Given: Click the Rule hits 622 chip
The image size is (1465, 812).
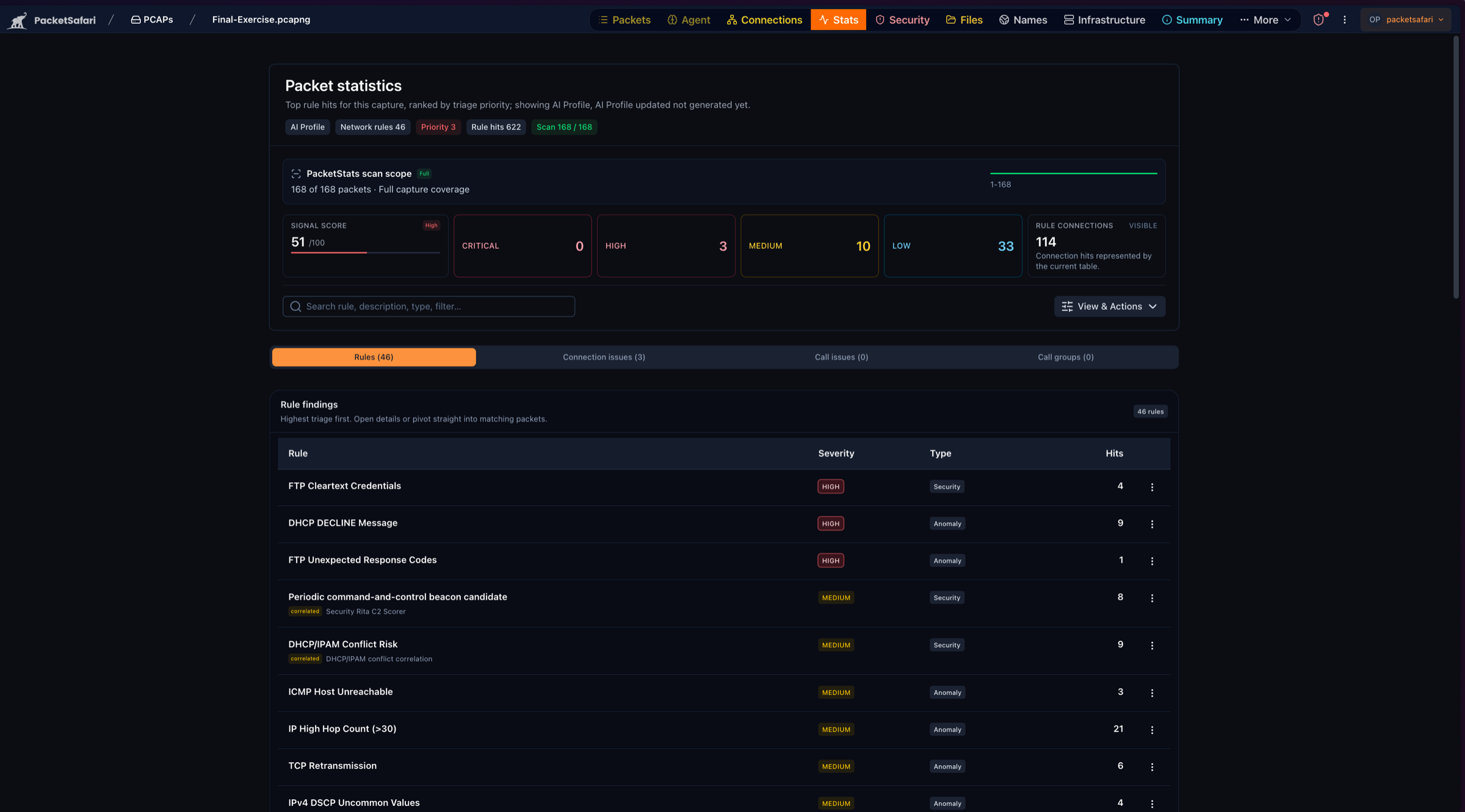Looking at the screenshot, I should [496, 127].
